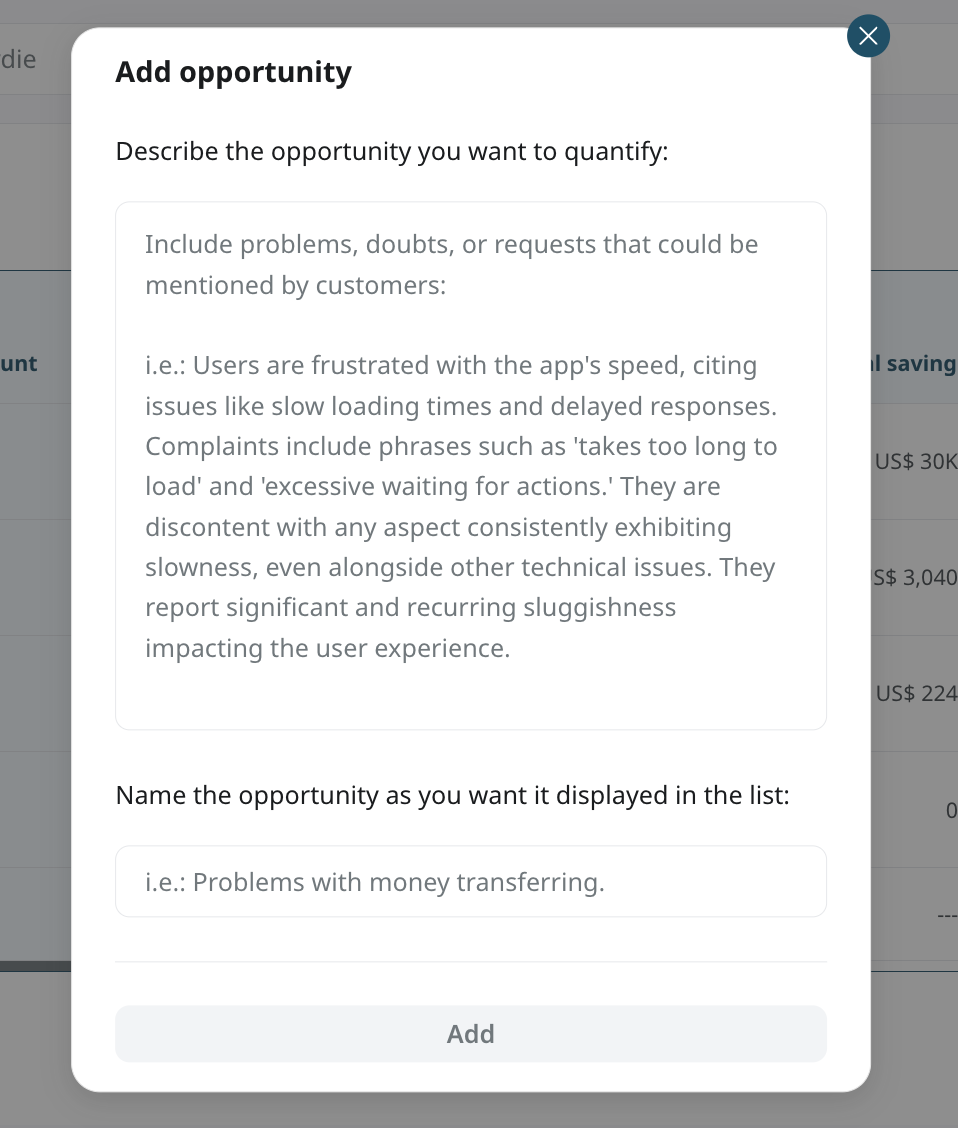Image resolution: width=958 pixels, height=1128 pixels.
Task: Click the "Describe the opportunity" label
Action: [391, 152]
